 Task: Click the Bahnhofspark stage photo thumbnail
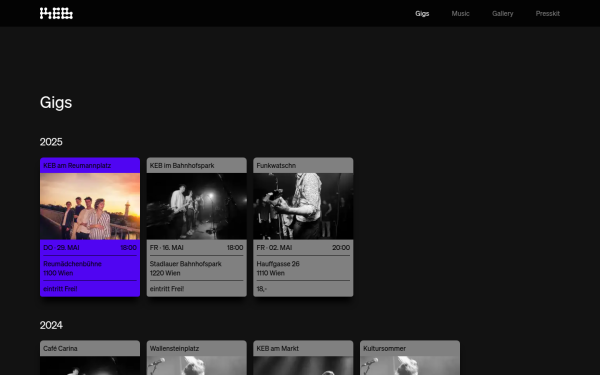click(x=197, y=206)
